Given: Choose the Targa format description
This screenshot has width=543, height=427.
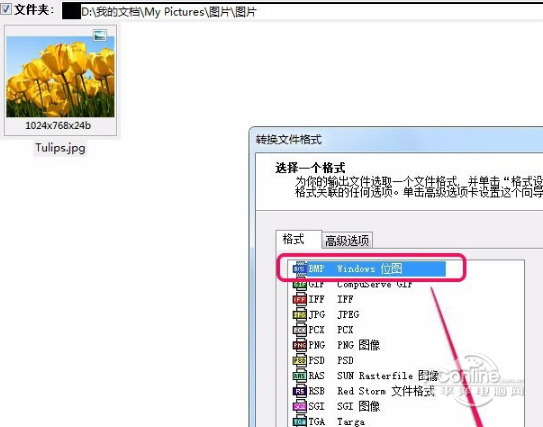Looking at the screenshot, I should pyautogui.click(x=351, y=422).
